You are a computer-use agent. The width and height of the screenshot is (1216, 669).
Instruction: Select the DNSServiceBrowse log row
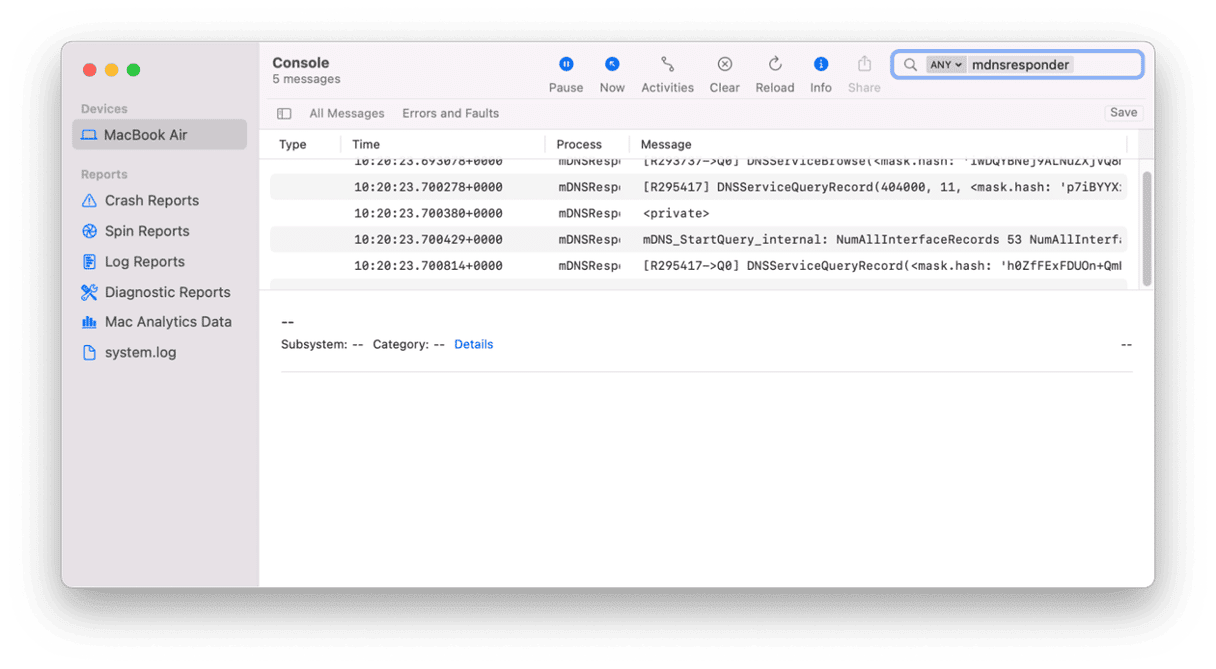pos(698,164)
